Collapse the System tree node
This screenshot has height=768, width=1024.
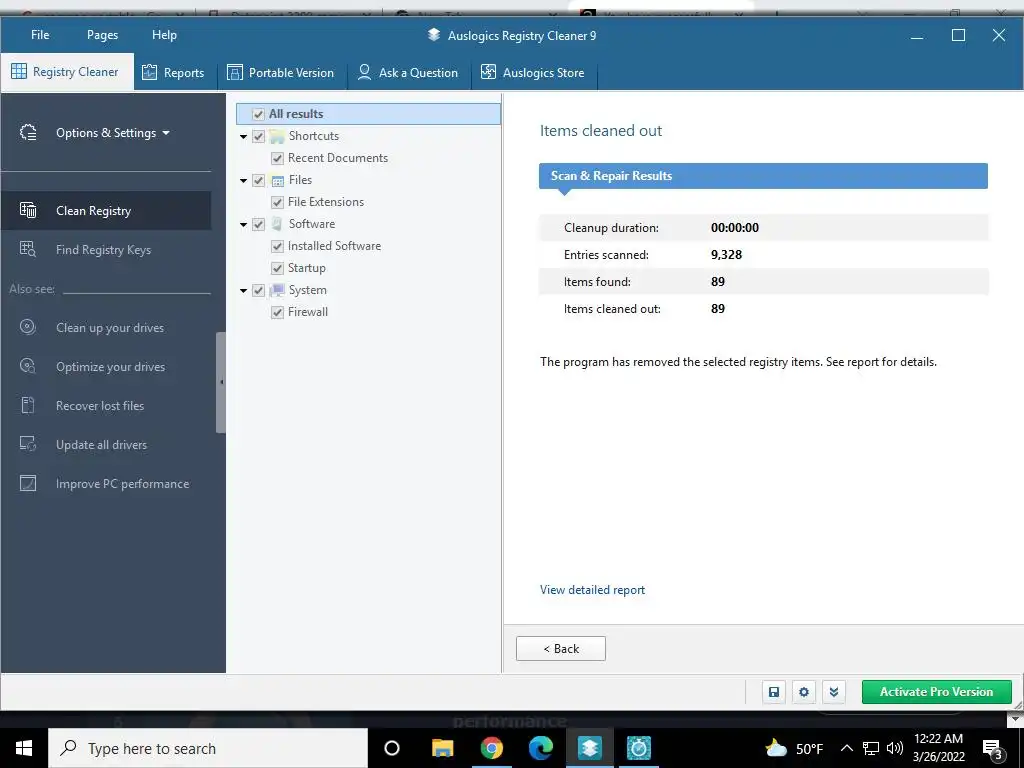tap(244, 291)
